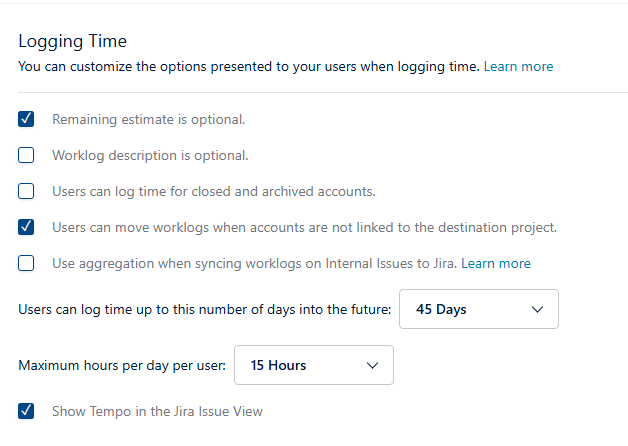Click the "Maximum hours per day per user" label
Screen dimensions: 628x446
[122, 365]
